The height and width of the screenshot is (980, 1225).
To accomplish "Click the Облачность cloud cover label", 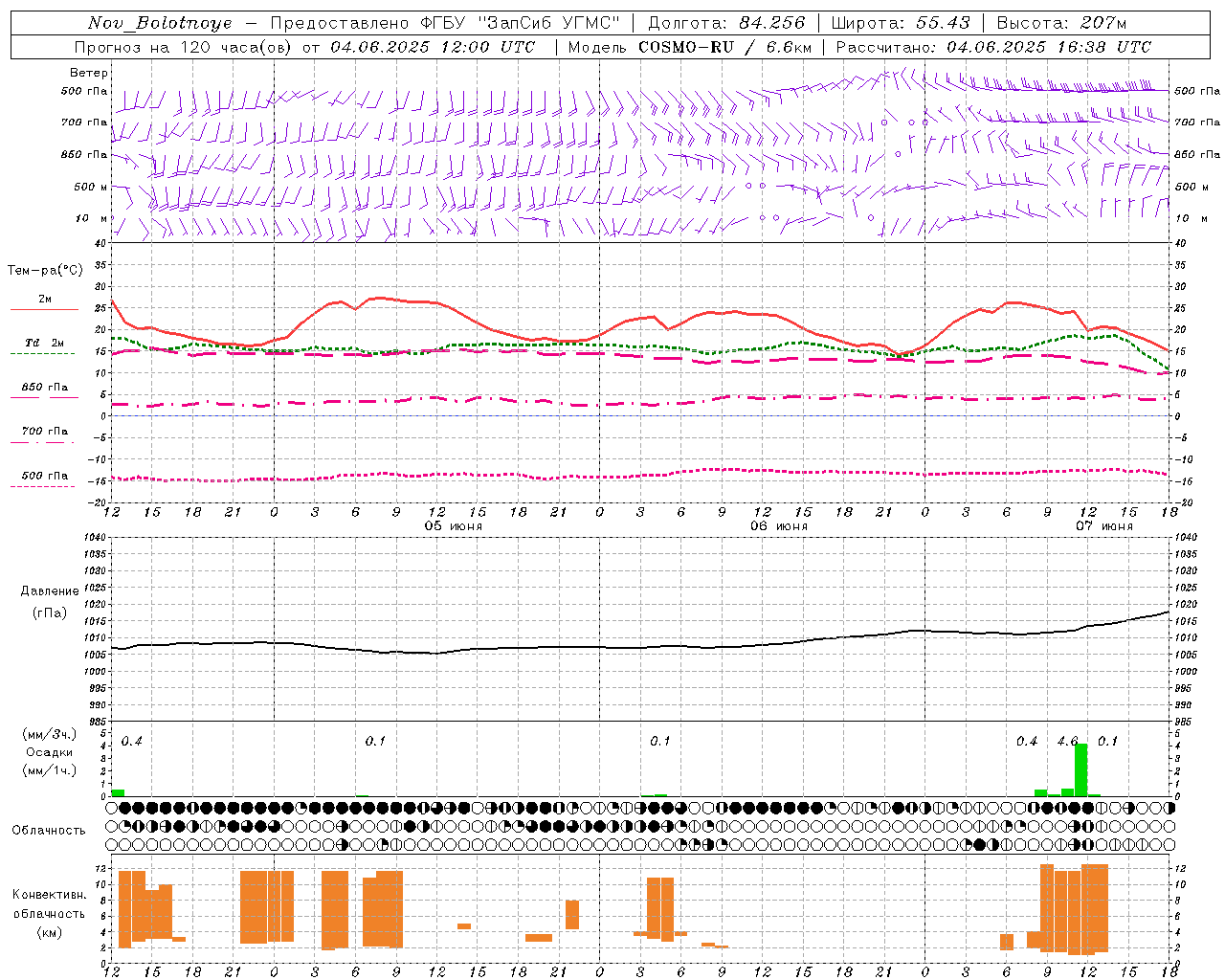I will click(x=49, y=830).
